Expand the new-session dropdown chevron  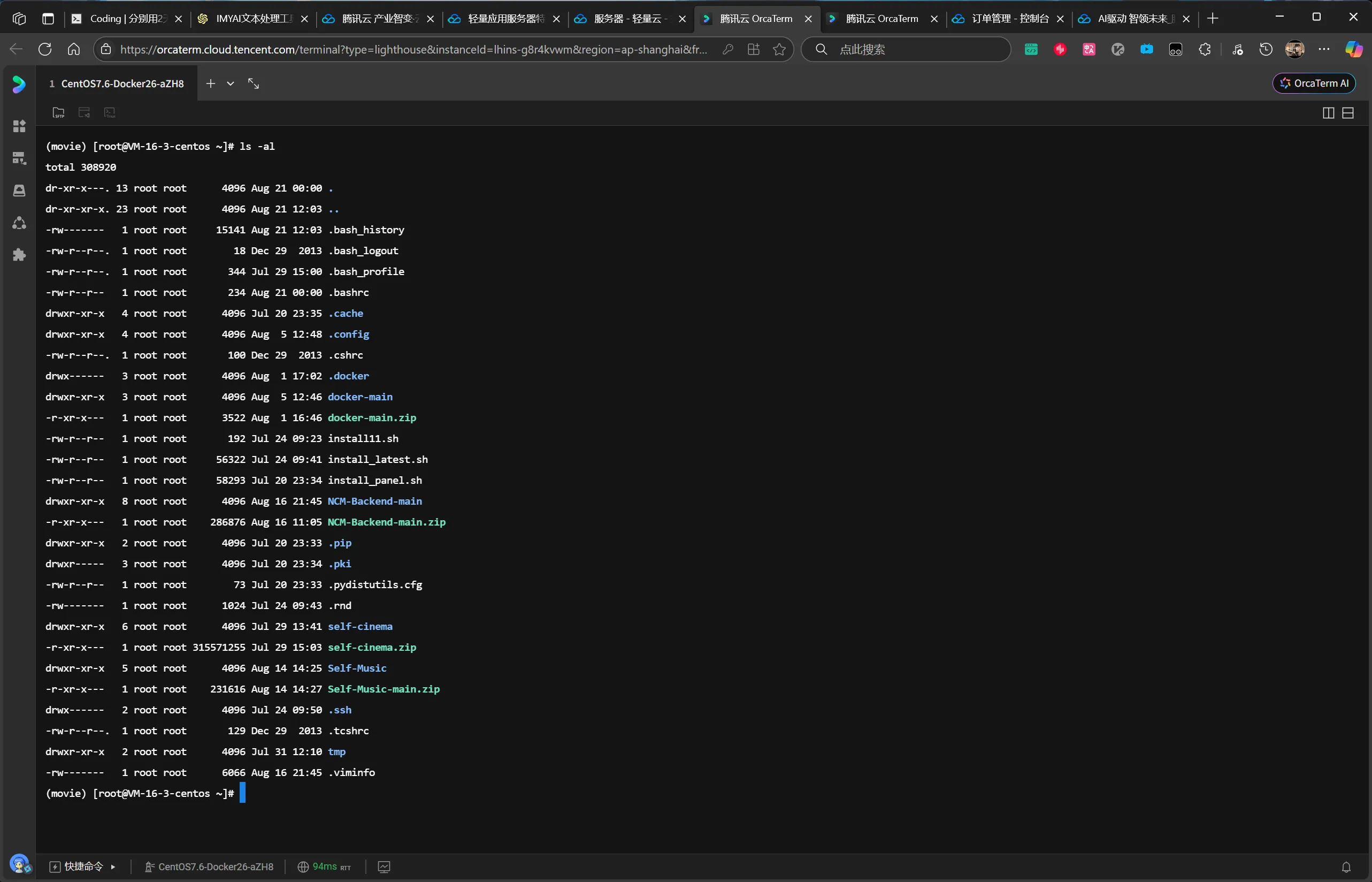click(x=230, y=83)
